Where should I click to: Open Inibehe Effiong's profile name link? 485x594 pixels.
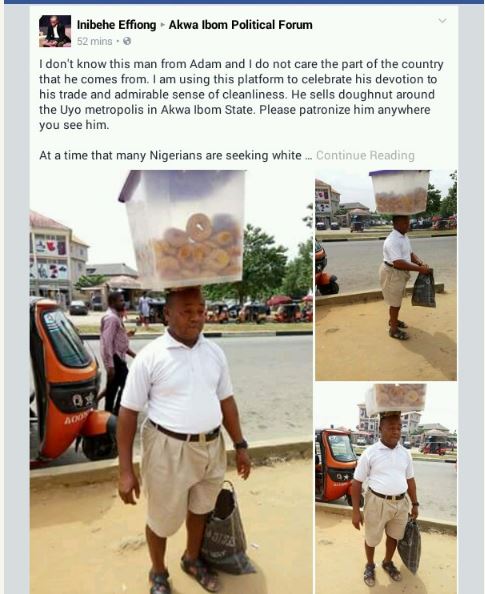click(116, 25)
